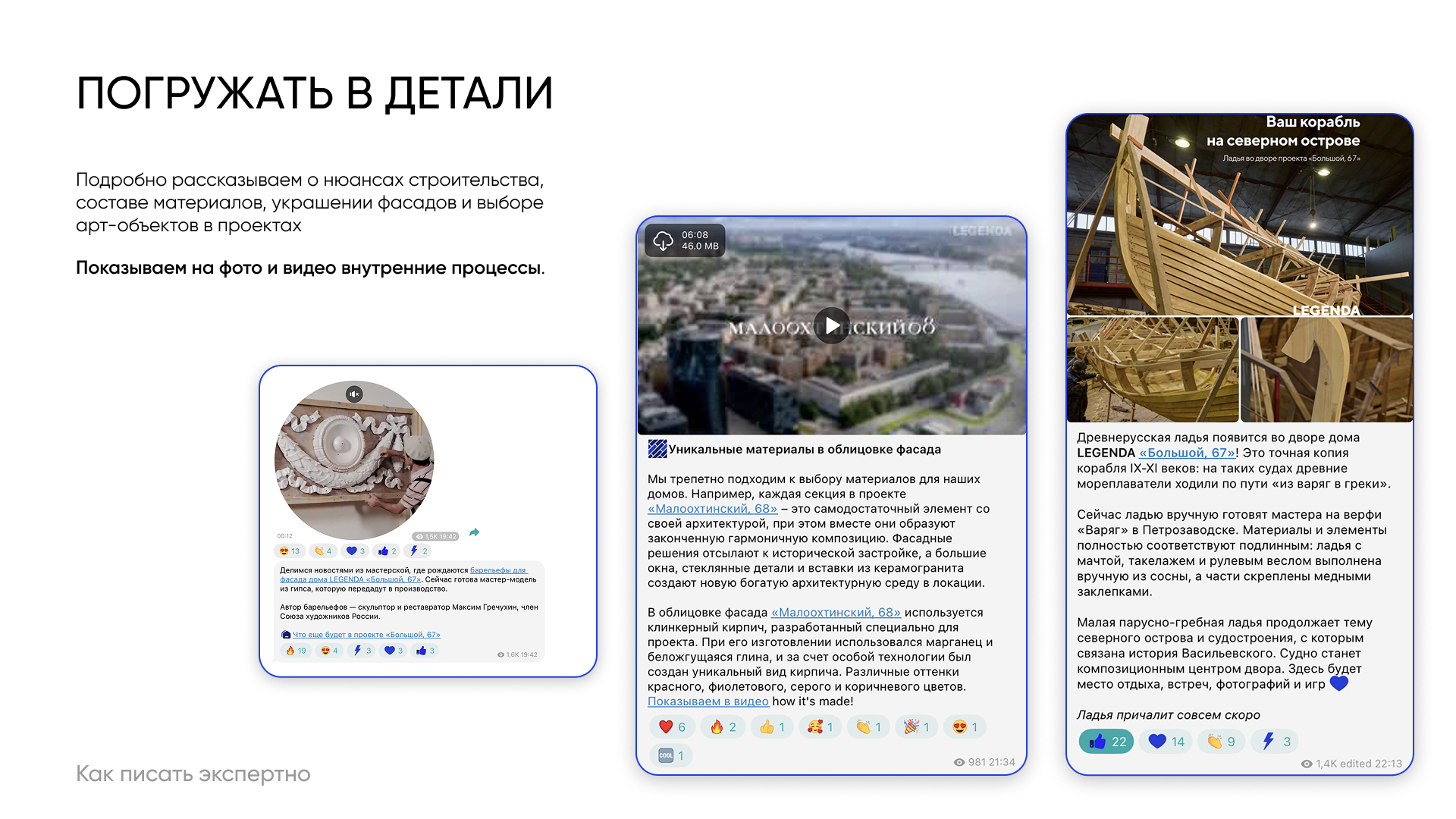Tap the blue heart reaction with count 14
Viewport: 1456px width, 819px height.
1166,742
